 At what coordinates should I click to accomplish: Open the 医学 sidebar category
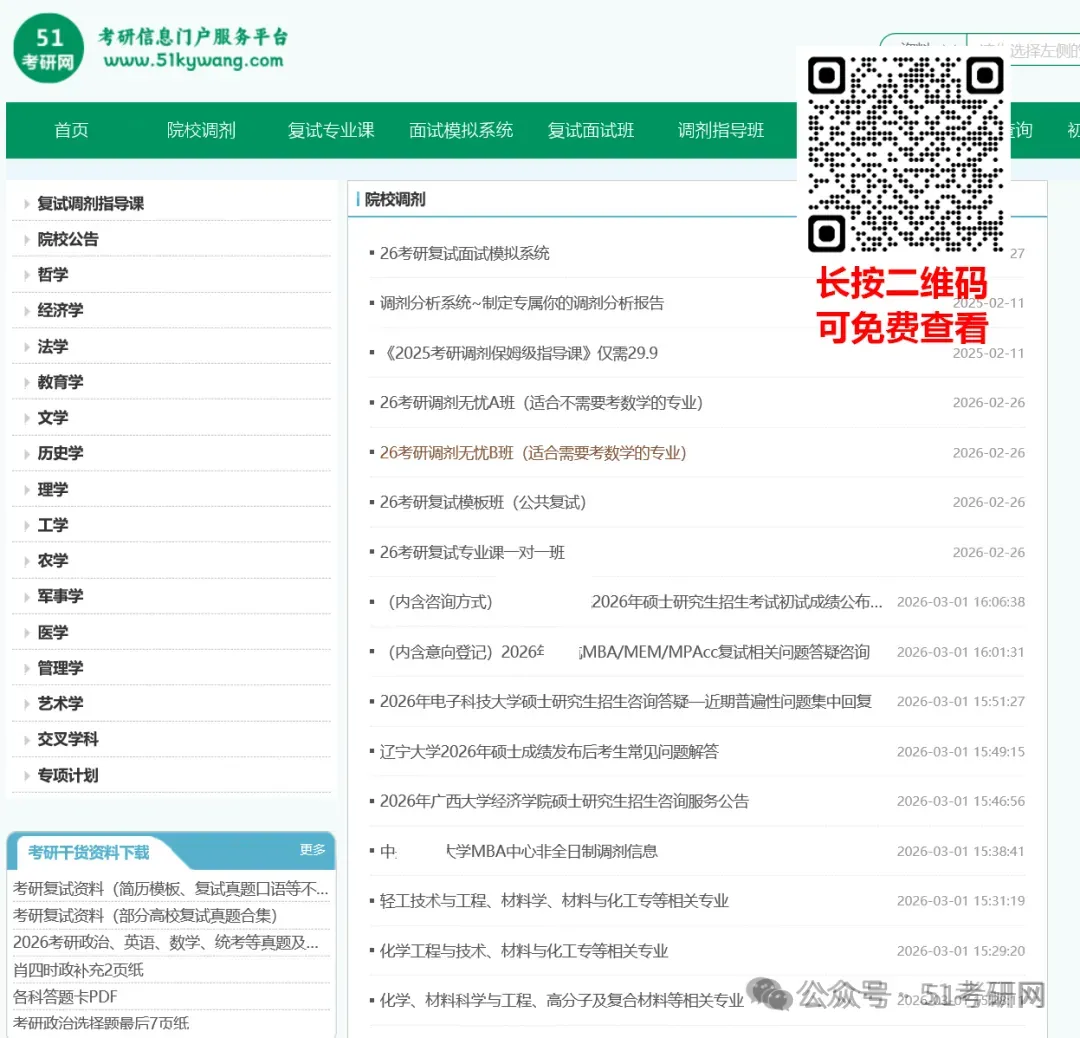[52, 632]
